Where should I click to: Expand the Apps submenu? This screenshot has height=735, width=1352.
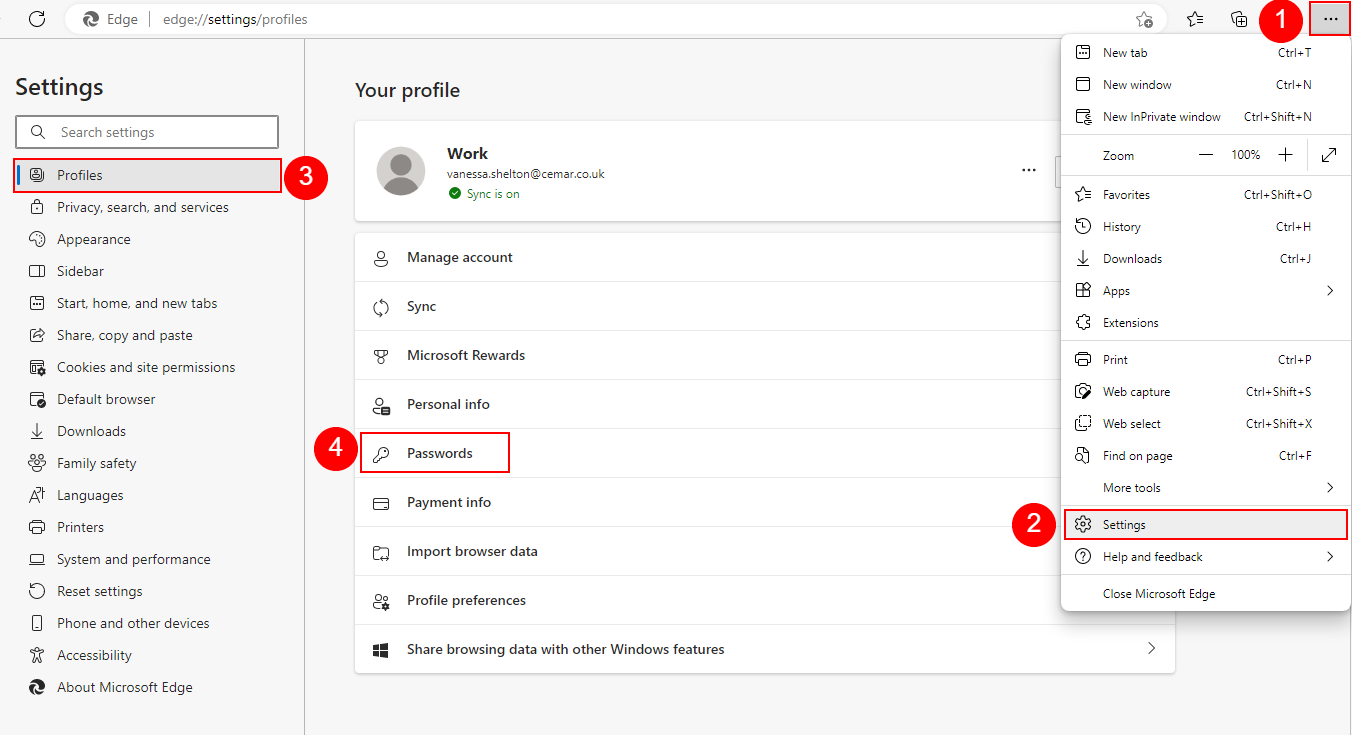tap(1330, 291)
